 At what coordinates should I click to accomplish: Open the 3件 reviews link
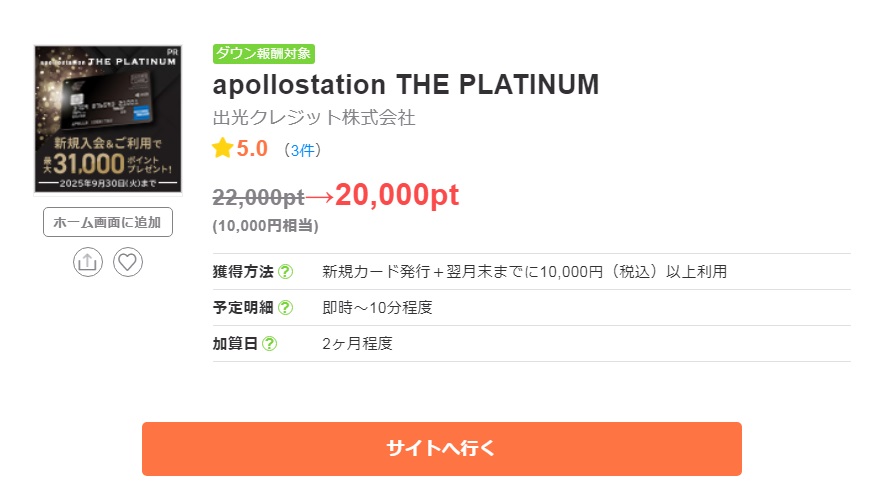click(302, 150)
